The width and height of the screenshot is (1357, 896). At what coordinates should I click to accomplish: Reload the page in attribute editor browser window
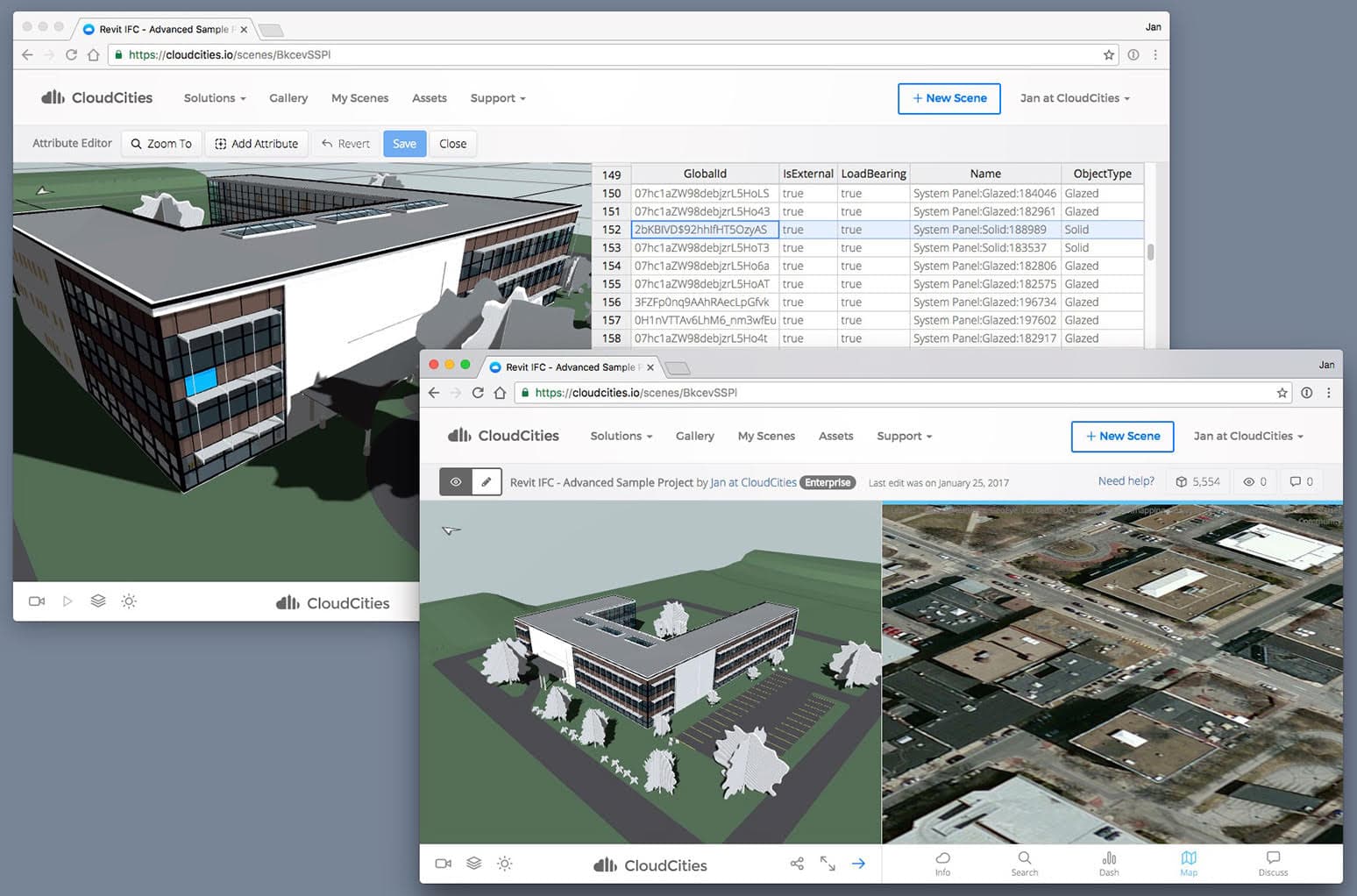point(71,54)
